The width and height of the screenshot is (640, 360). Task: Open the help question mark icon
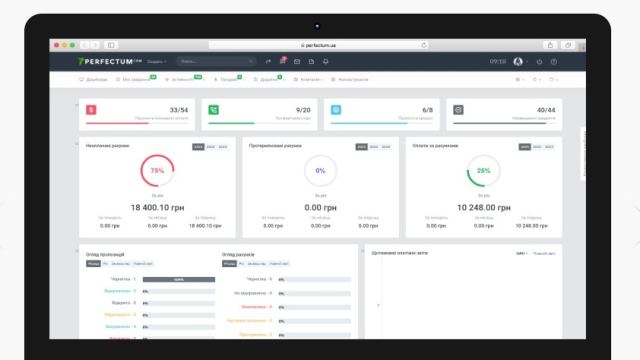tap(554, 62)
